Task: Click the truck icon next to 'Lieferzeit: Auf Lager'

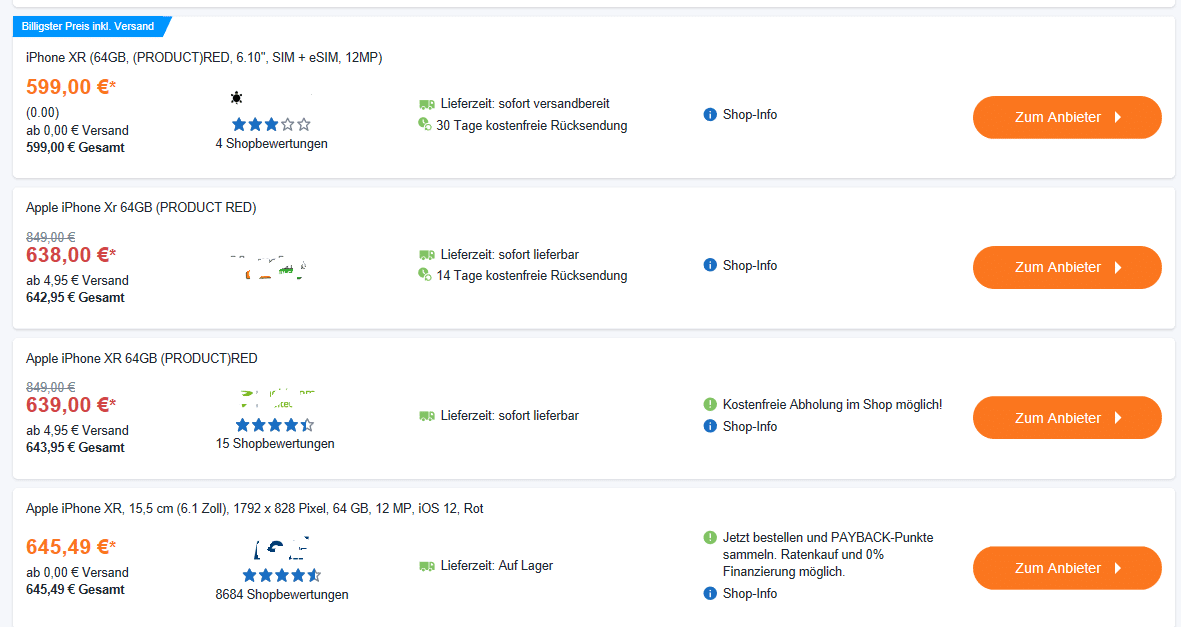Action: point(426,566)
